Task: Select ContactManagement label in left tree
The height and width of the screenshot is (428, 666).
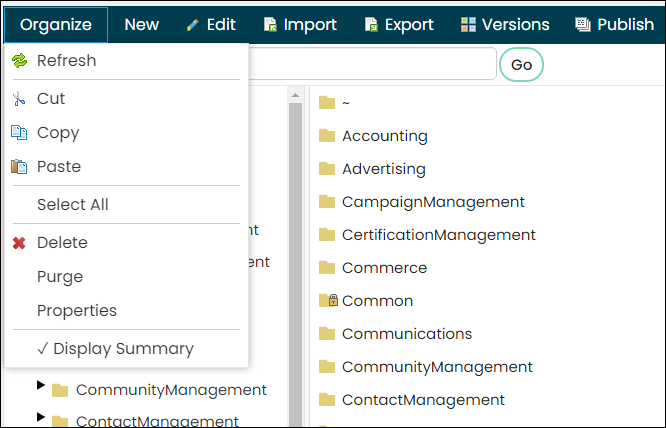Action: (157, 420)
